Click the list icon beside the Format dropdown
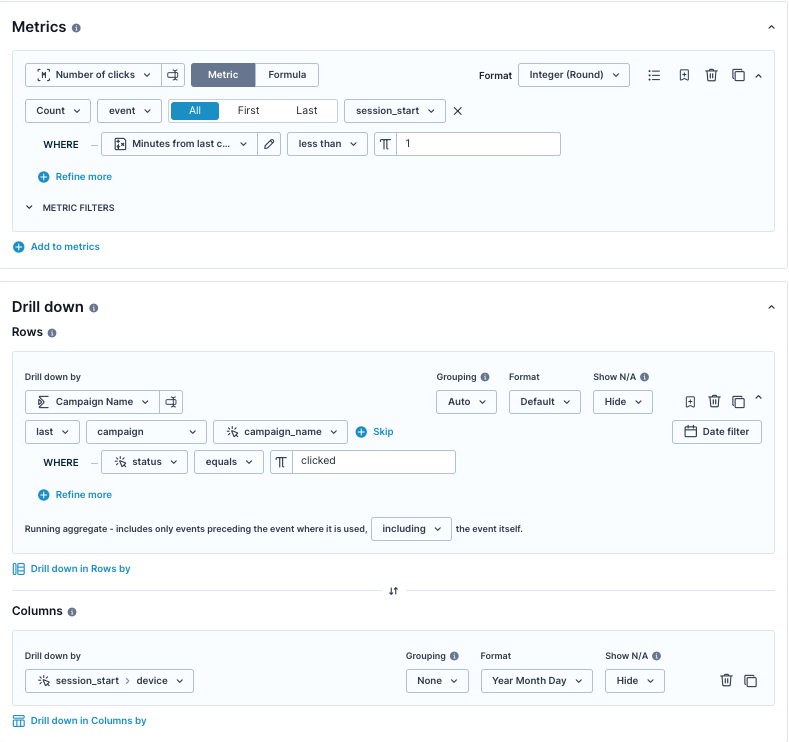The height and width of the screenshot is (742, 789). point(654,75)
